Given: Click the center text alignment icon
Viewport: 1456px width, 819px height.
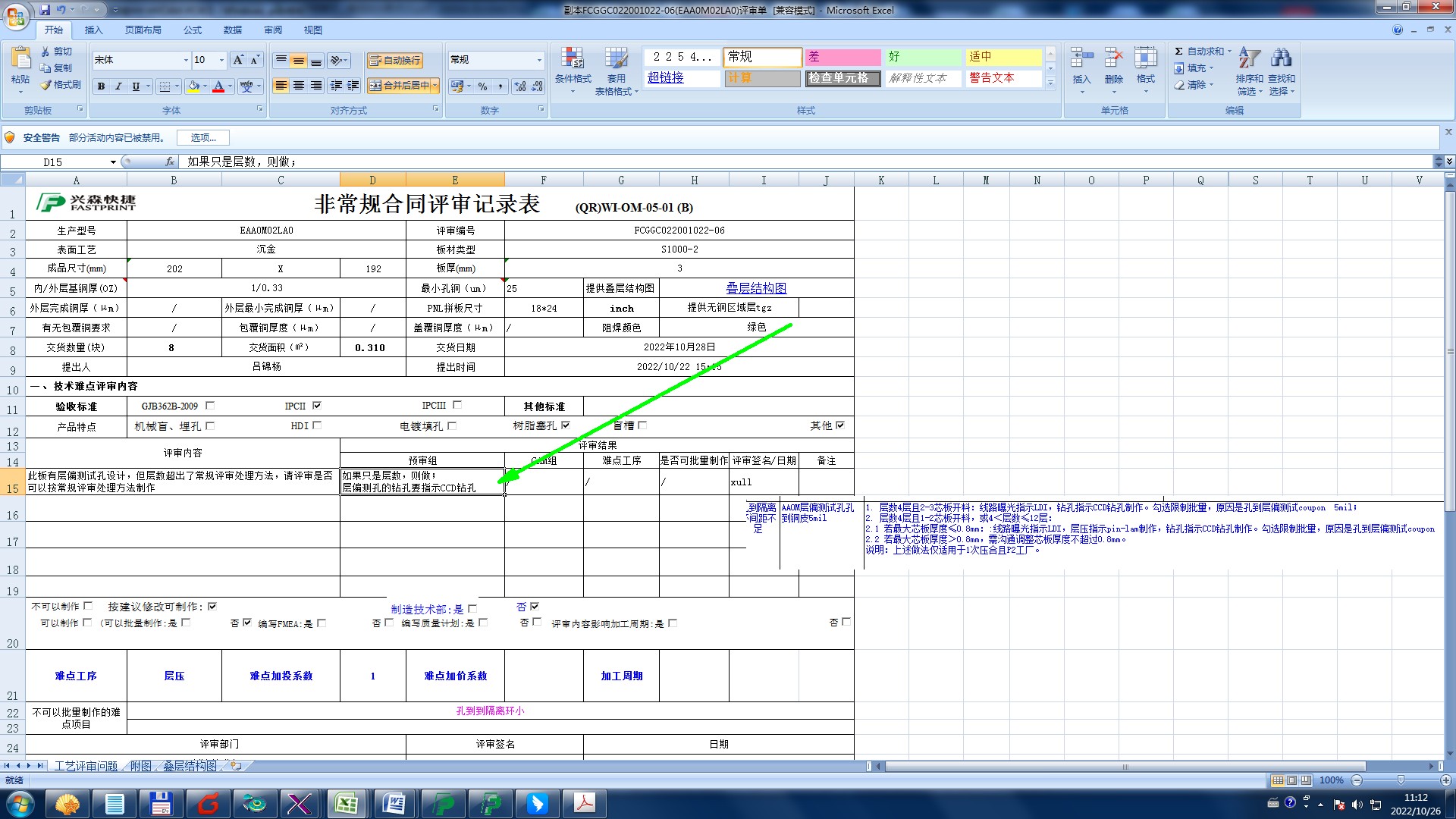Looking at the screenshot, I should click(x=299, y=86).
